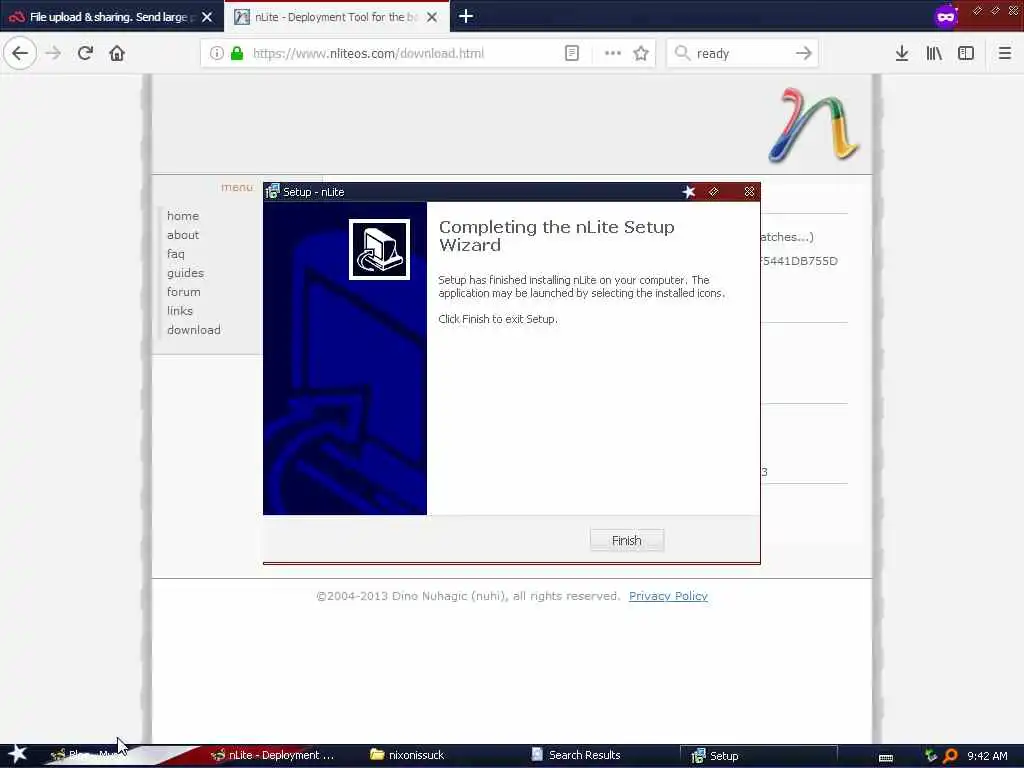
Task: Click the star icon in Setup title bar
Action: [x=688, y=192]
